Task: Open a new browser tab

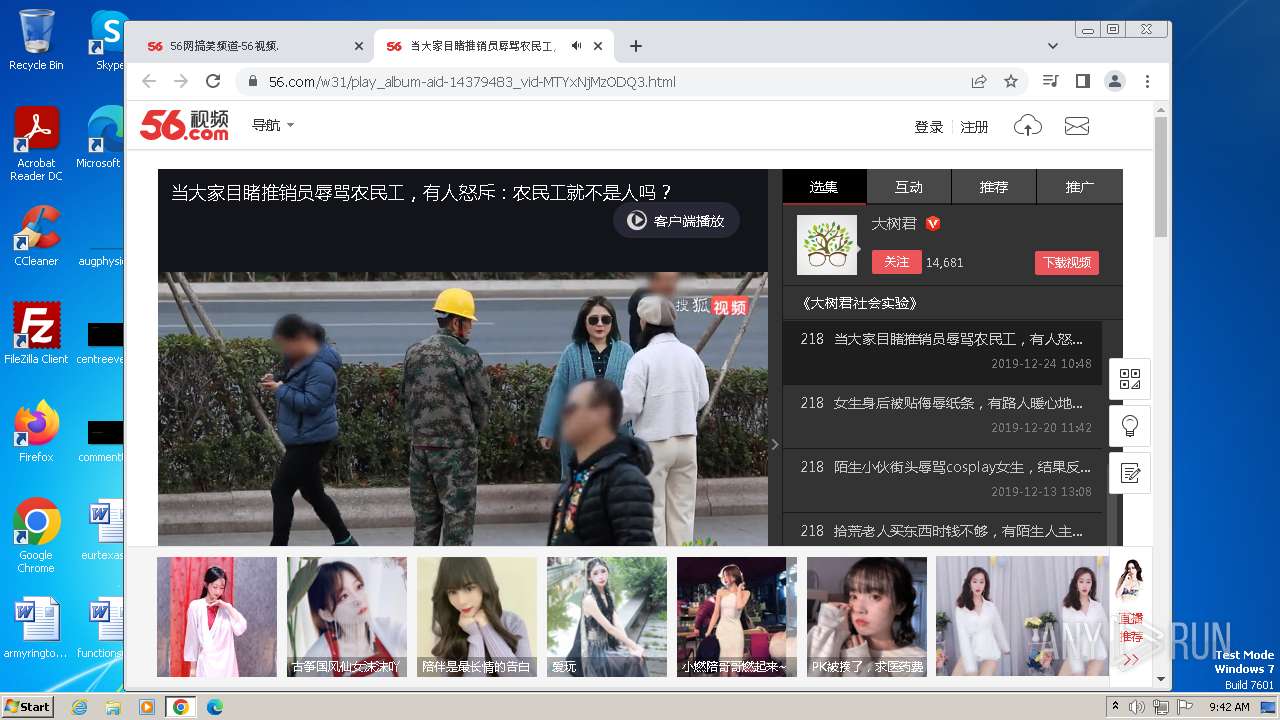Action: click(636, 46)
